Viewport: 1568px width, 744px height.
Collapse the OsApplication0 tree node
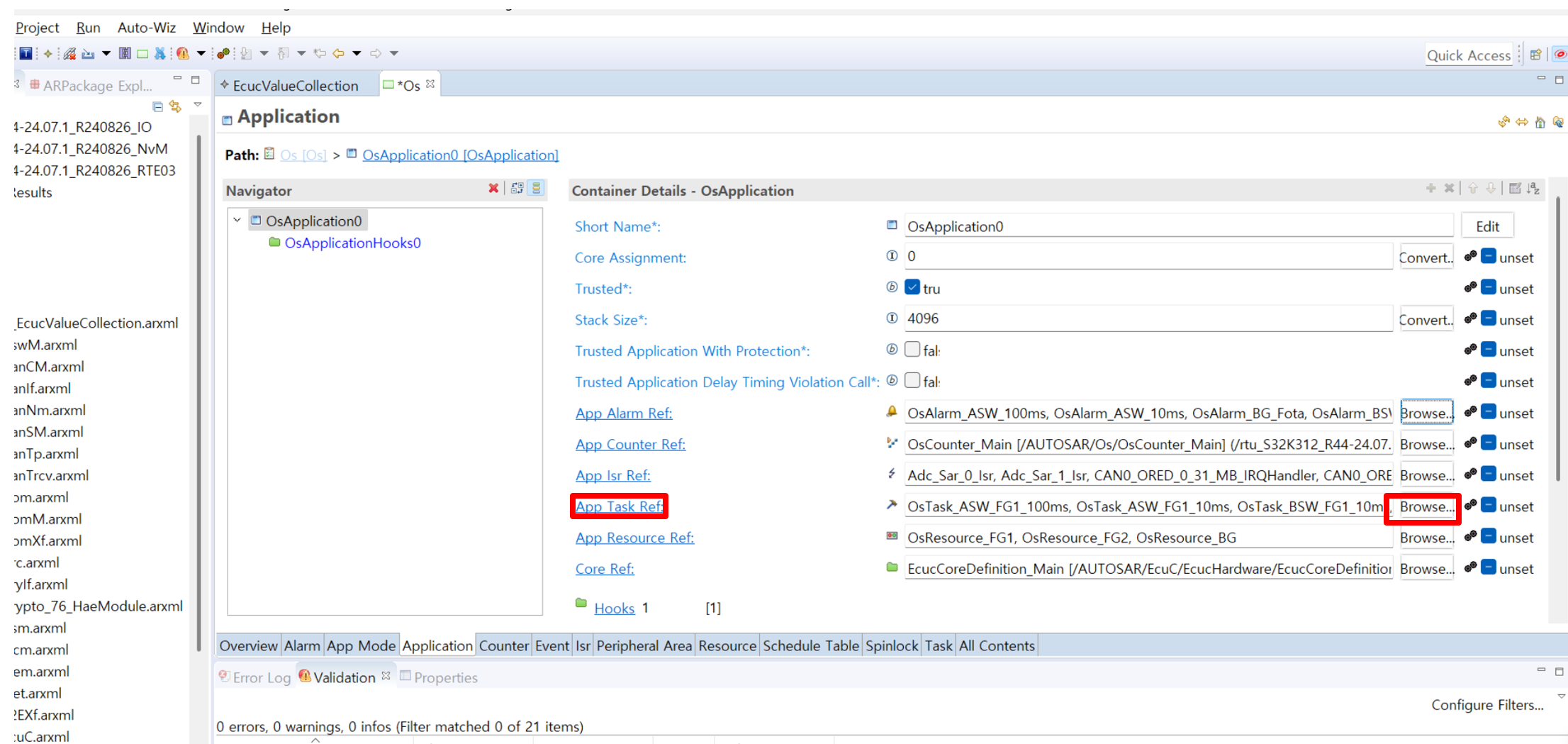coord(237,221)
